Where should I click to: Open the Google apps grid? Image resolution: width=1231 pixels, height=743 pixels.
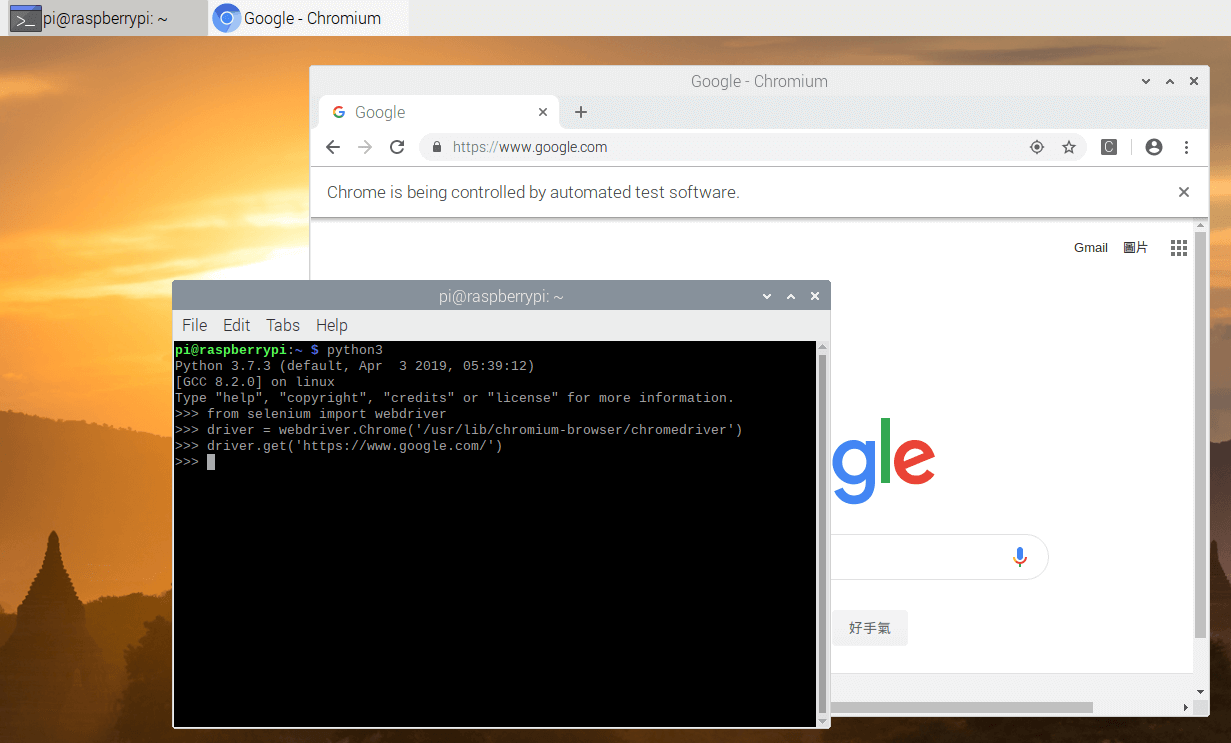pos(1178,247)
